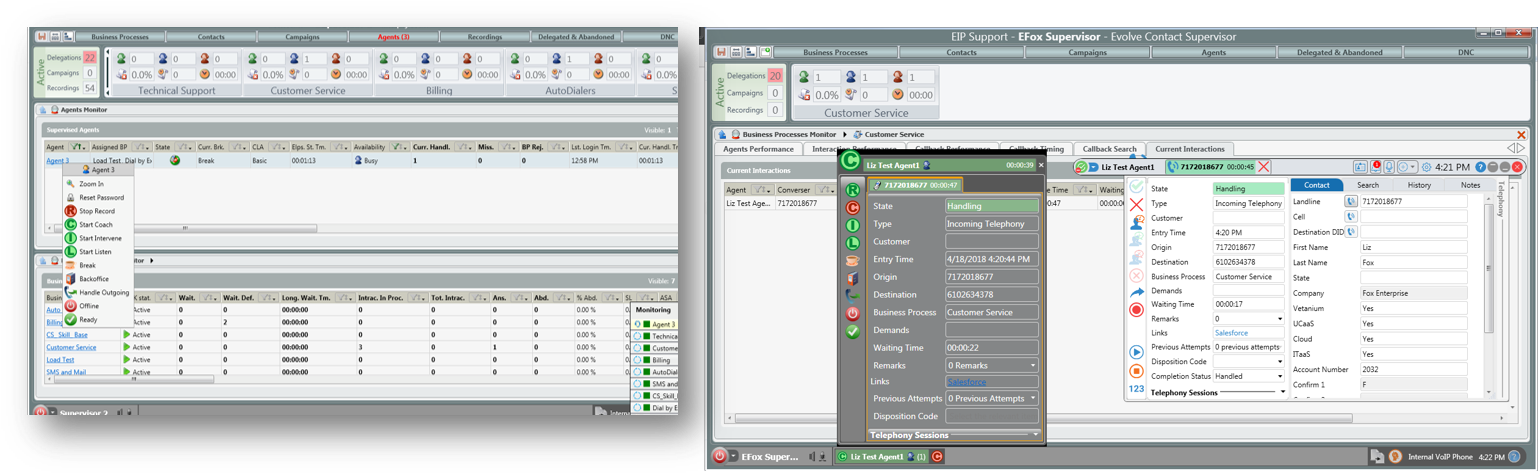Toggle Agent 3 in Monitoring list
This screenshot has width=1538, height=473.
(655, 324)
